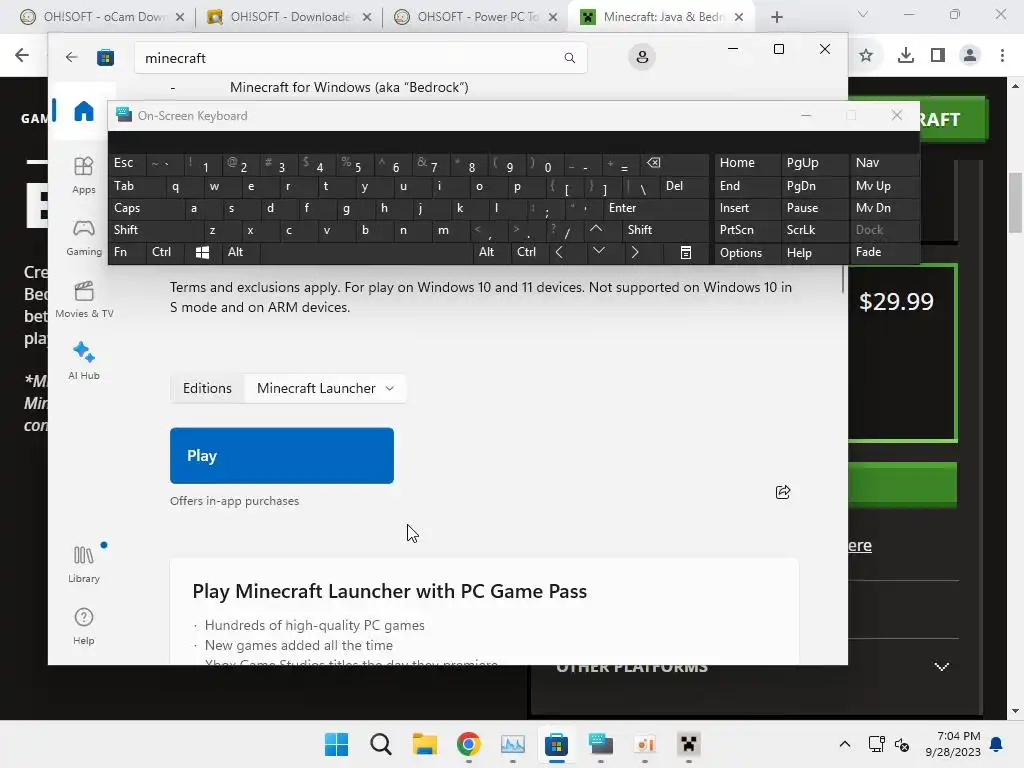Select Minecraft: Java & Bedrock tab
This screenshot has width=1024, height=768.
662,17
